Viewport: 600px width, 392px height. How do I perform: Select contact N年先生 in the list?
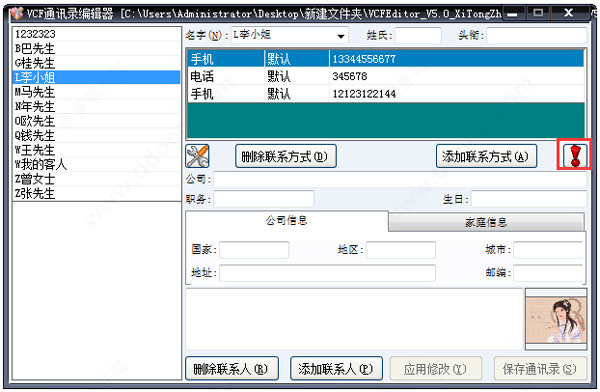tap(96, 106)
